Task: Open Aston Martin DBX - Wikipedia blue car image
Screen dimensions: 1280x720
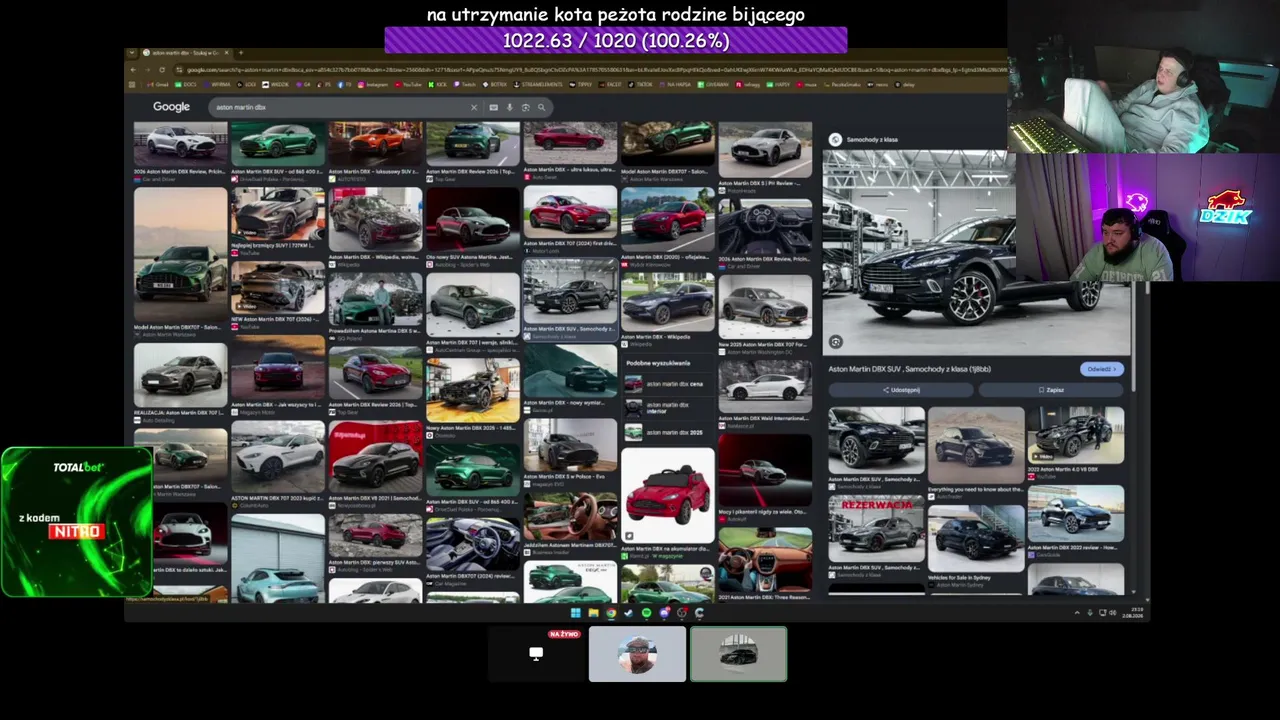Action: tap(668, 301)
